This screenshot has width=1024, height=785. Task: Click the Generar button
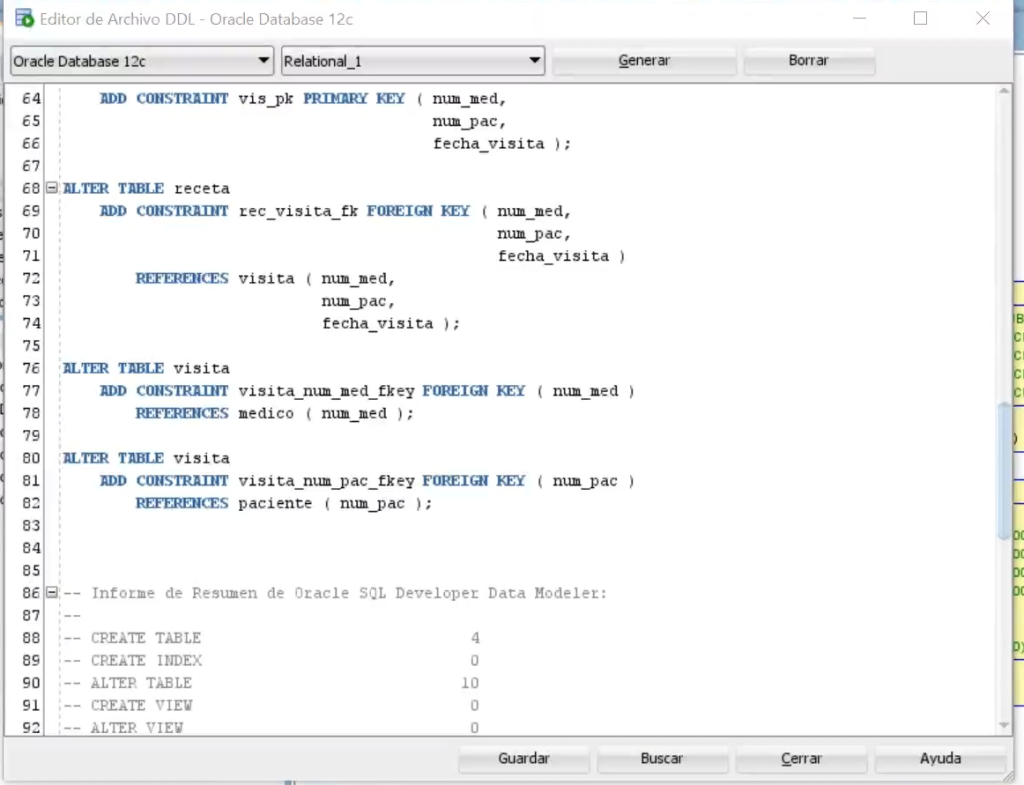tap(644, 61)
